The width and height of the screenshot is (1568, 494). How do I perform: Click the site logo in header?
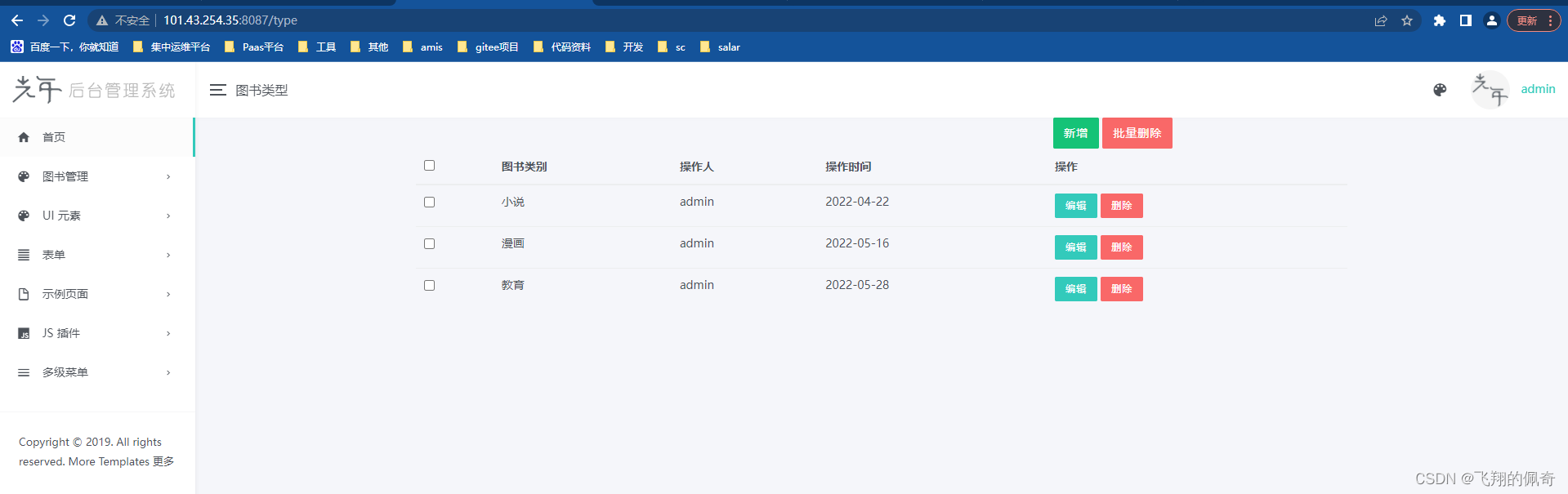[94, 90]
